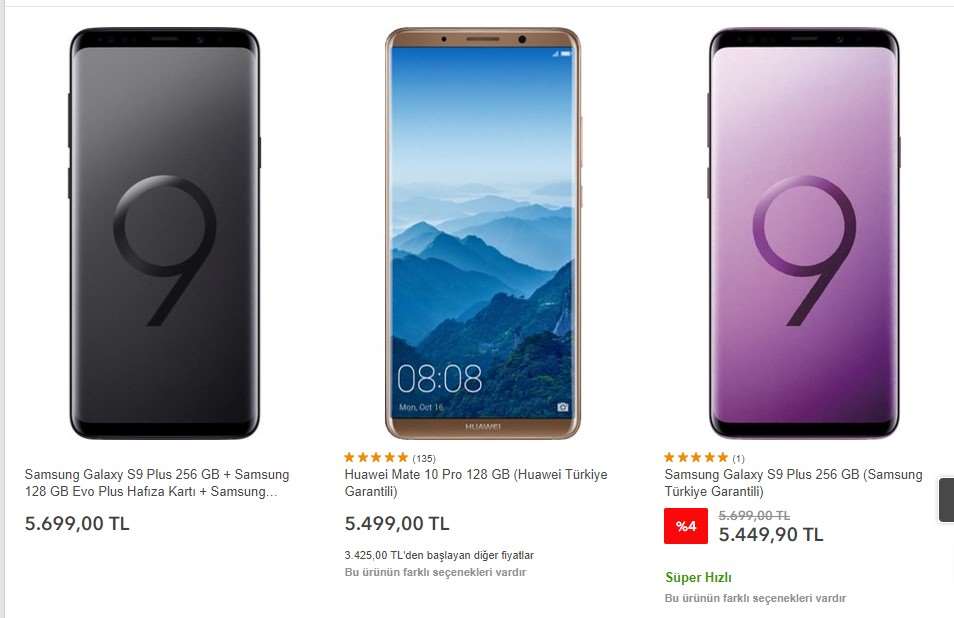
Task: Click the 5.699,00 TL bundle price
Action: [77, 524]
